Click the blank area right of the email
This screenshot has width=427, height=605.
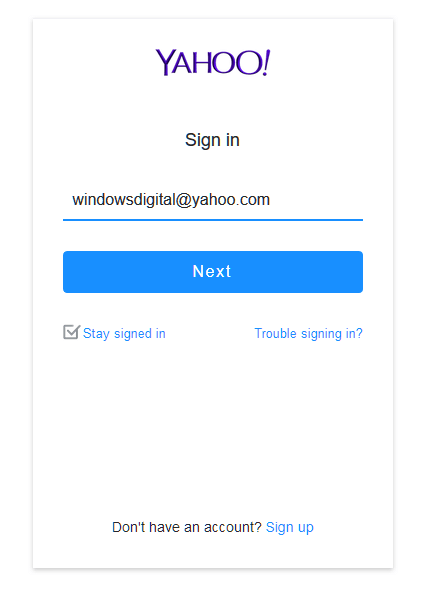point(318,200)
